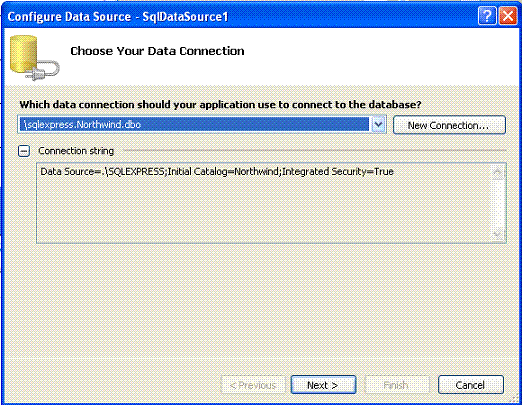Collapse the Connection string section
The image size is (522, 405).
(24, 151)
